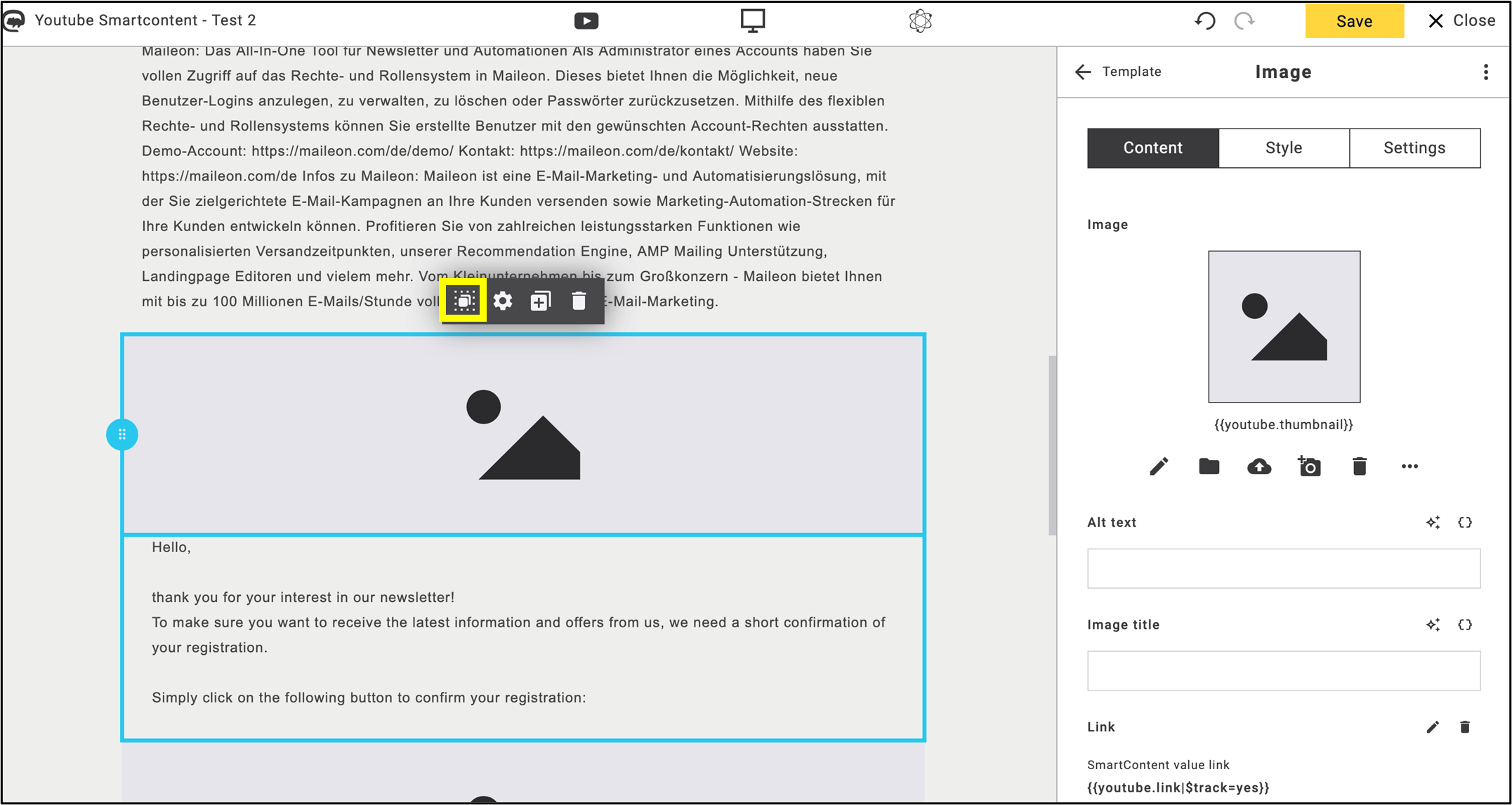Remove image with trash icon under thumbnail
This screenshot has width=1512, height=805.
1360,466
